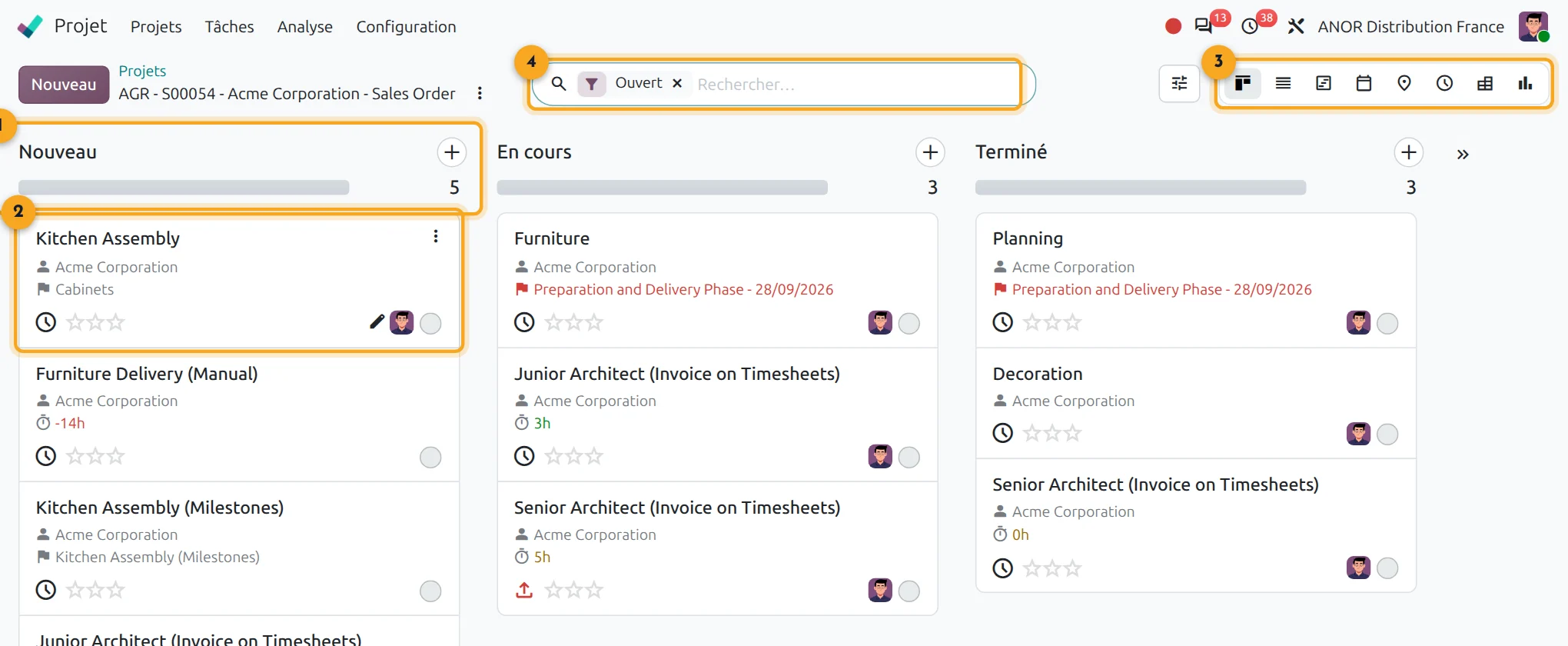Toggle state circle on Kitchen Assembly card
The image size is (1568, 646).
point(430,323)
